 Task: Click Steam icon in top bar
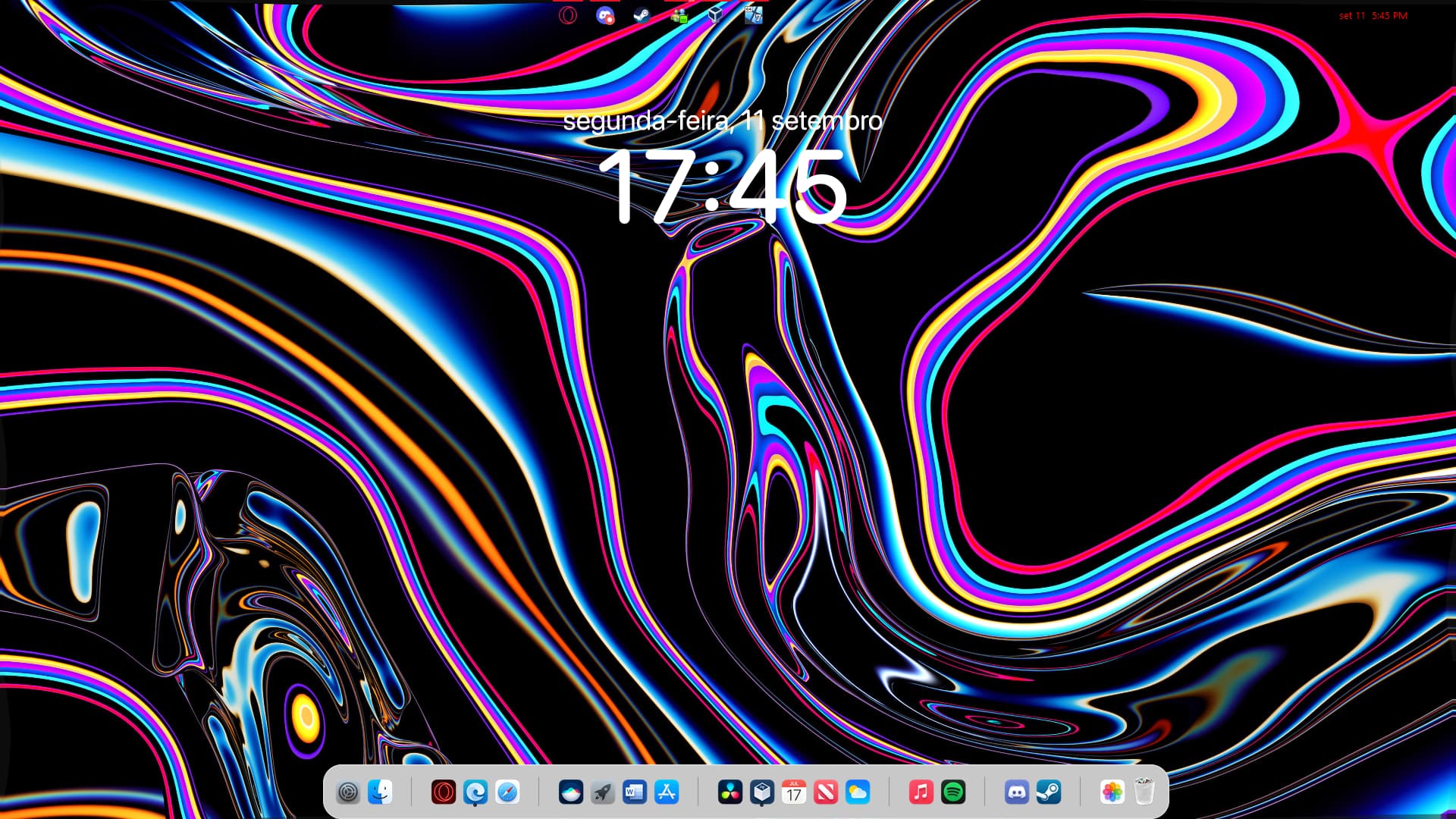642,15
